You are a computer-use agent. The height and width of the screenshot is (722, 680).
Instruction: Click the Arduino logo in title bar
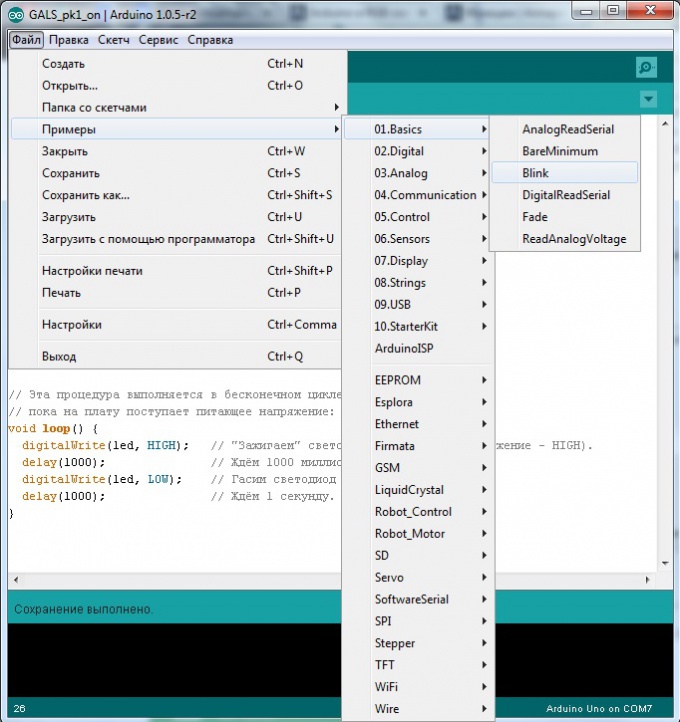click(x=16, y=15)
